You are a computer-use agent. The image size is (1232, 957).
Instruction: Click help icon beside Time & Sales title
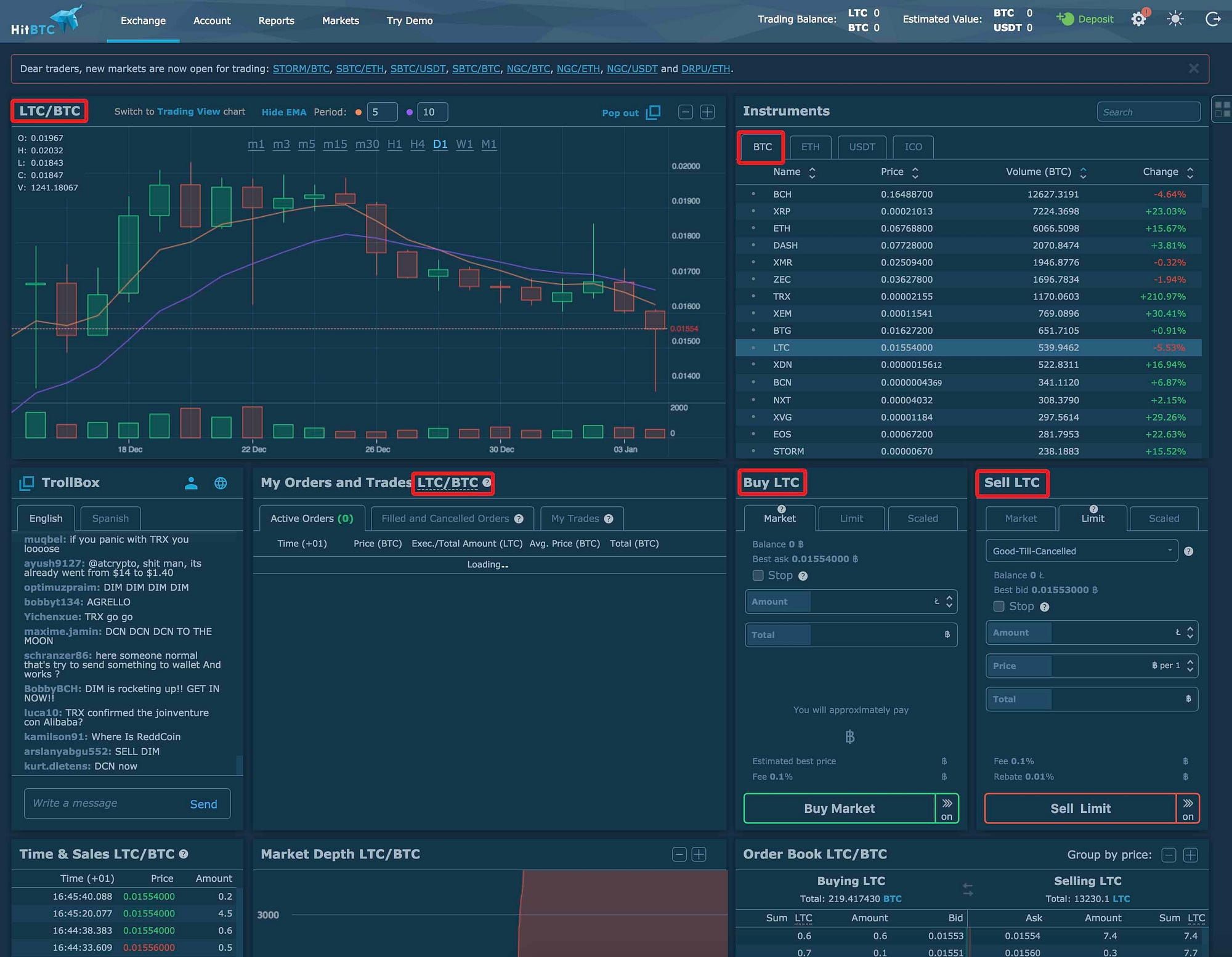pos(184,854)
